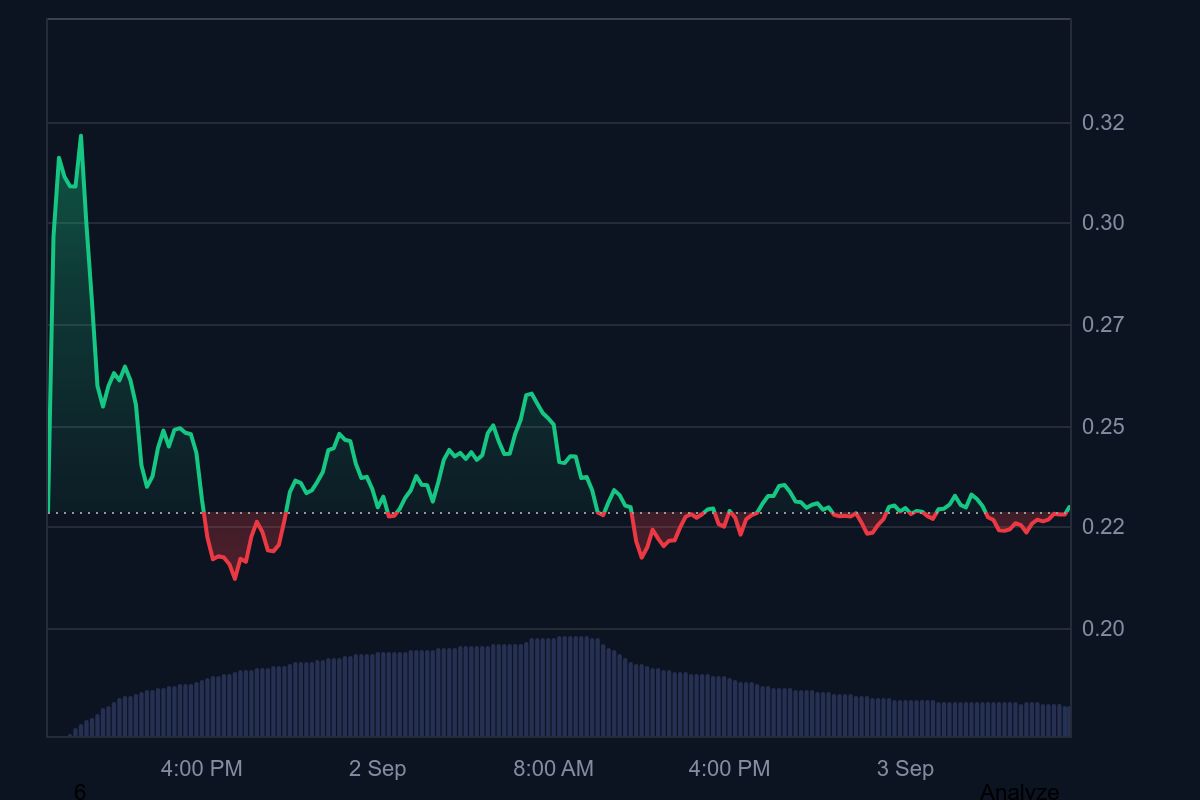
Task: Click the red dip segment after 8:00 AM
Action: pyautogui.click(x=657, y=535)
